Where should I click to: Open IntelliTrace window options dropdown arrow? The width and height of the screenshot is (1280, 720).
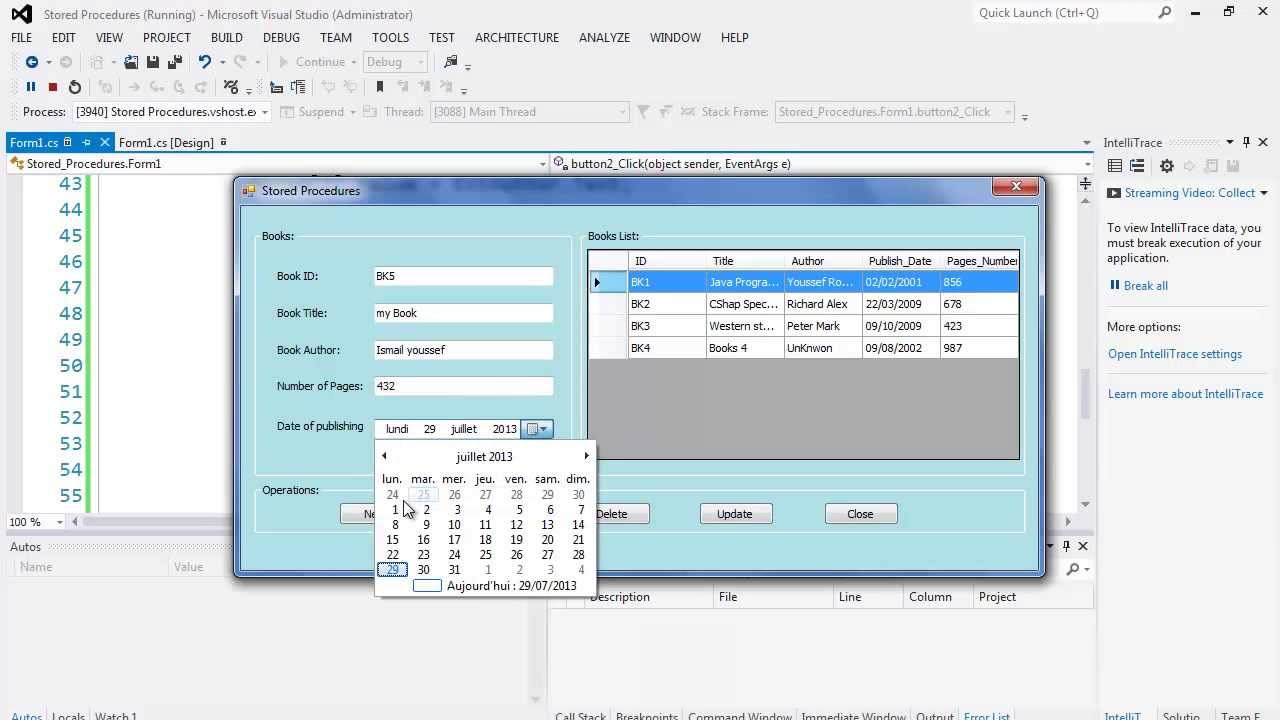click(x=1230, y=142)
